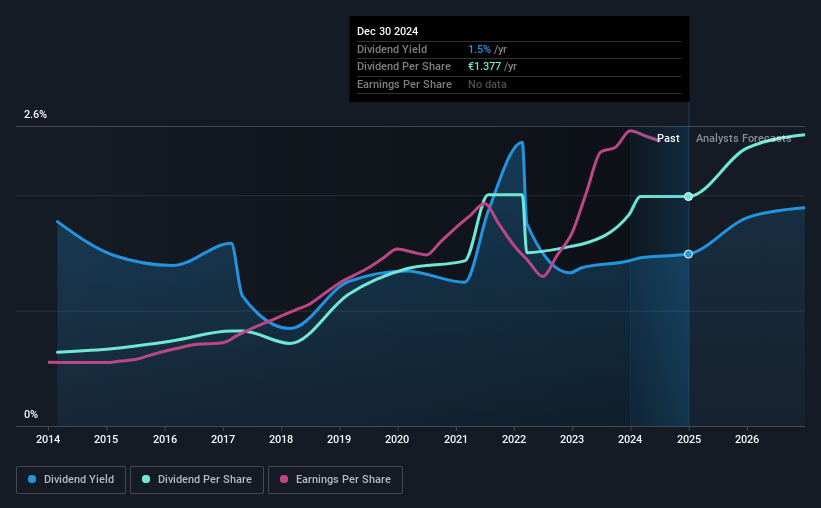This screenshot has width=821, height=508.
Task: Toggle the Dividend Yield legend series
Action: pos(71,480)
